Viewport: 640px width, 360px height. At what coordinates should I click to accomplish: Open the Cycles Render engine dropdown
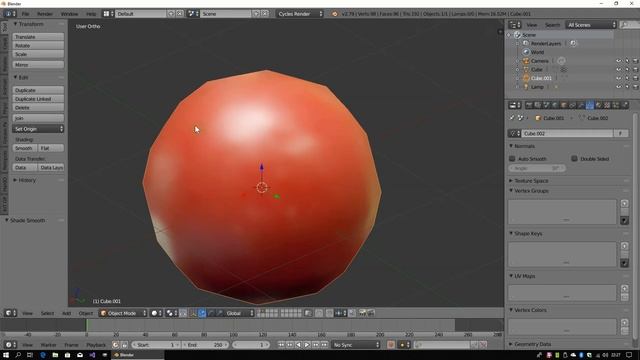pyautogui.click(x=300, y=13)
